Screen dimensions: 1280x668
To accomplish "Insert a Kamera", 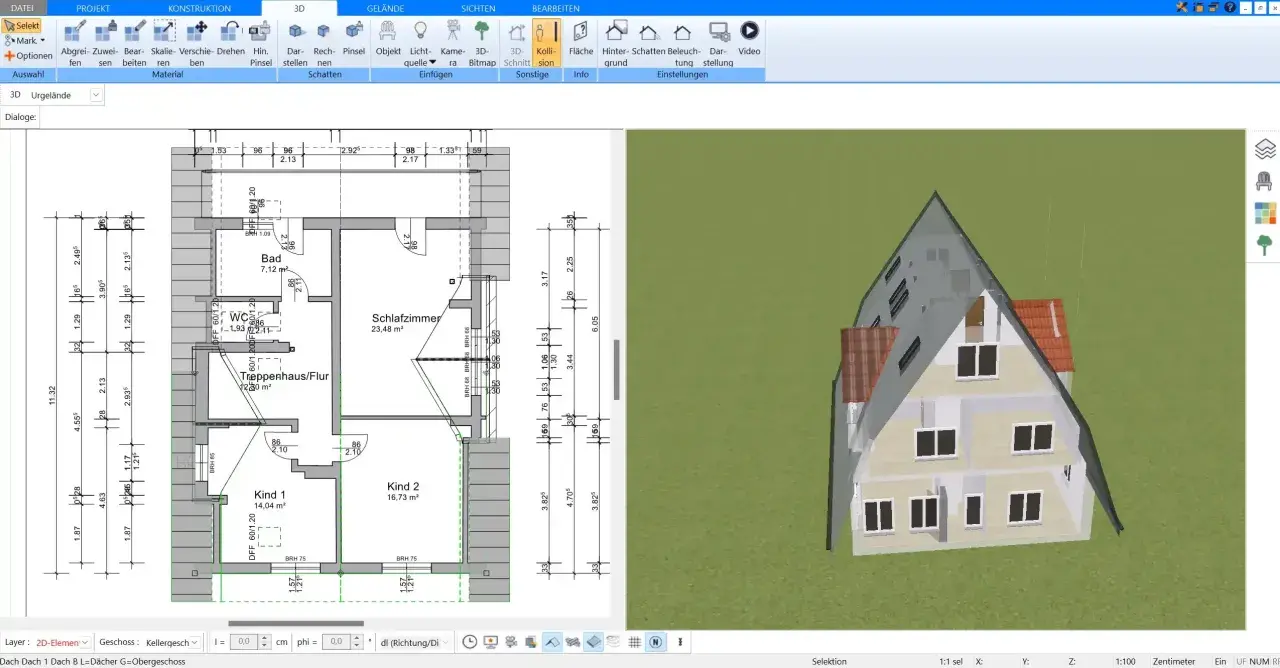I will click(x=452, y=42).
